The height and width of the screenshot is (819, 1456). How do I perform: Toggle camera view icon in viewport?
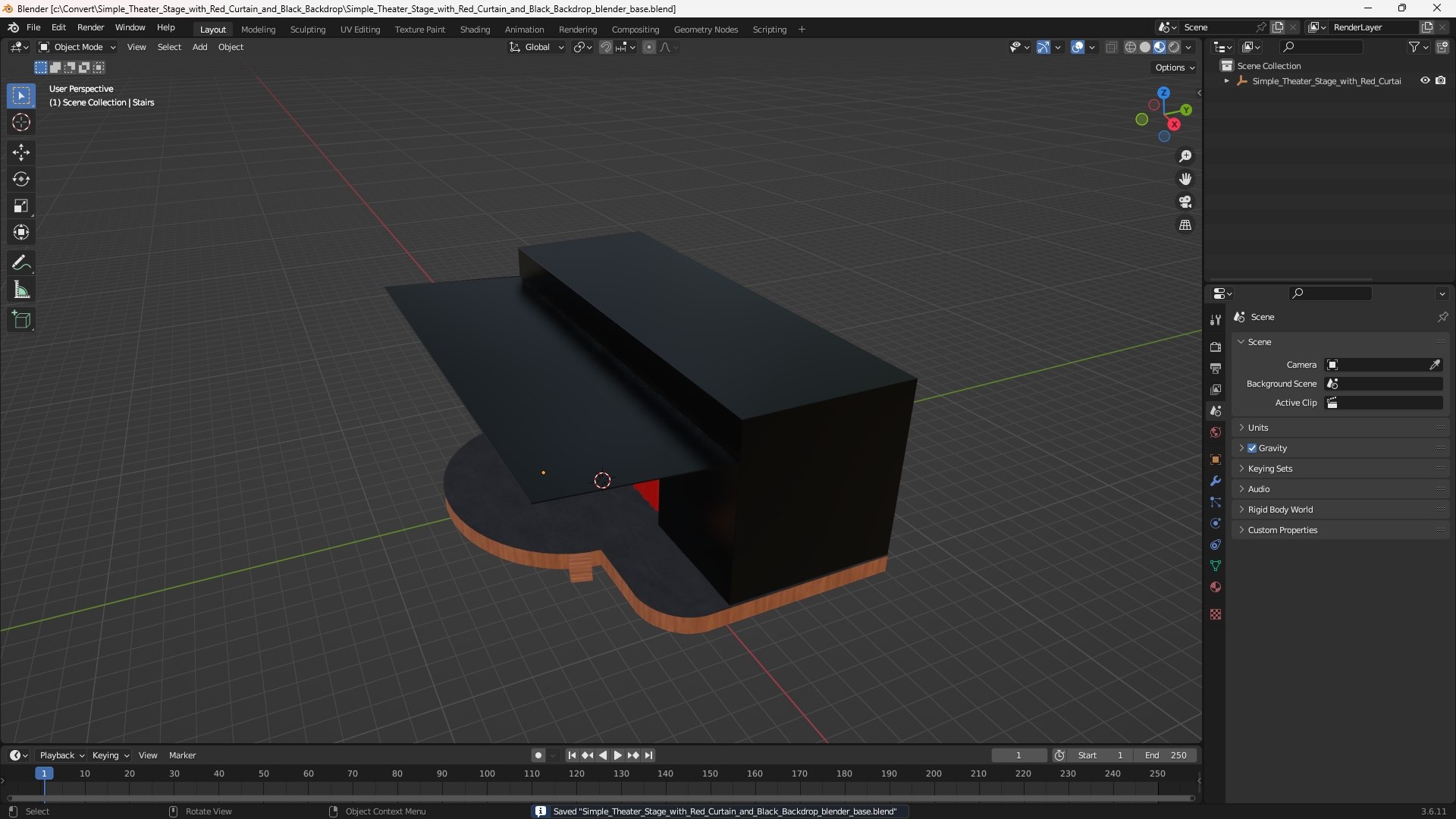(1185, 202)
